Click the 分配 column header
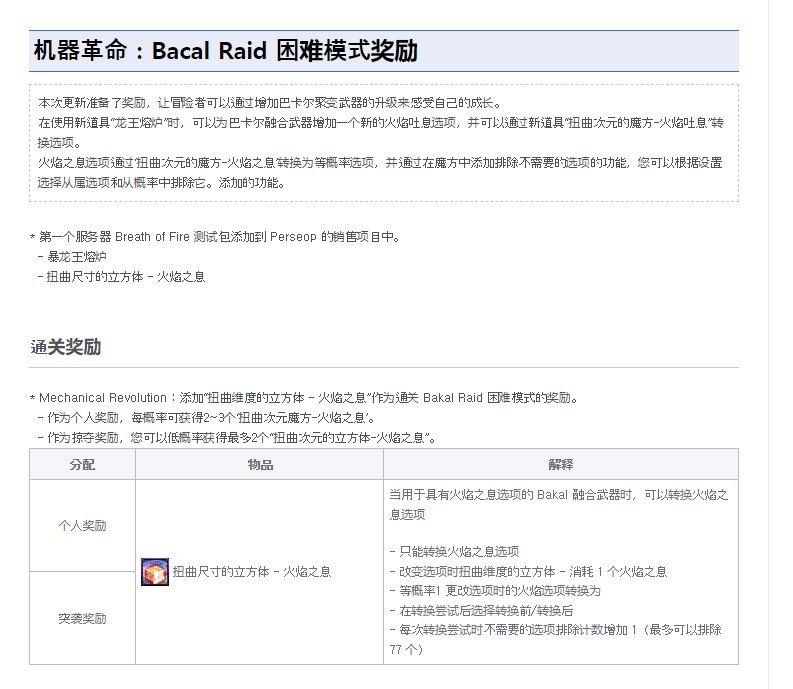The image size is (793, 689). click(x=82, y=465)
